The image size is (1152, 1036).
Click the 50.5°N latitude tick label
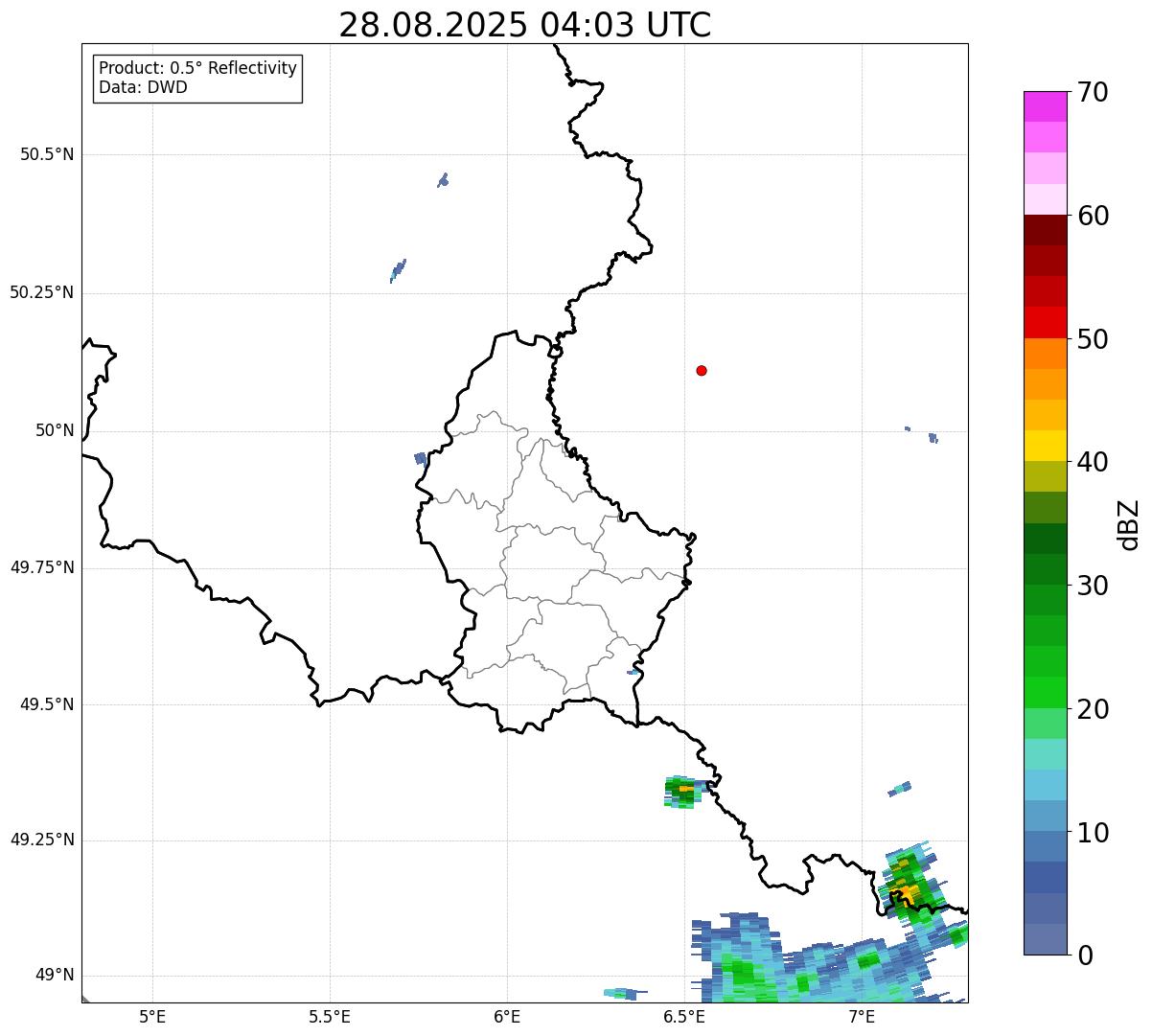[x=47, y=154]
